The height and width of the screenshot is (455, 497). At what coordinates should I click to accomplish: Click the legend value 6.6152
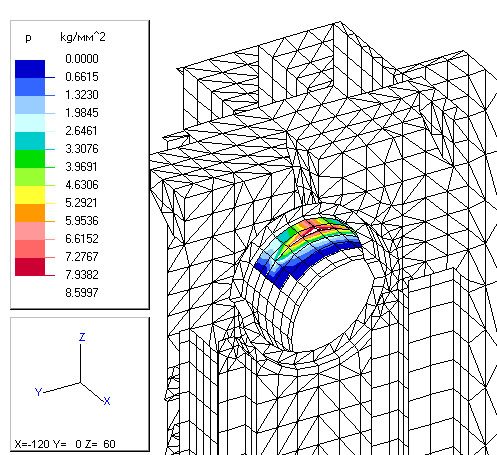click(82, 239)
